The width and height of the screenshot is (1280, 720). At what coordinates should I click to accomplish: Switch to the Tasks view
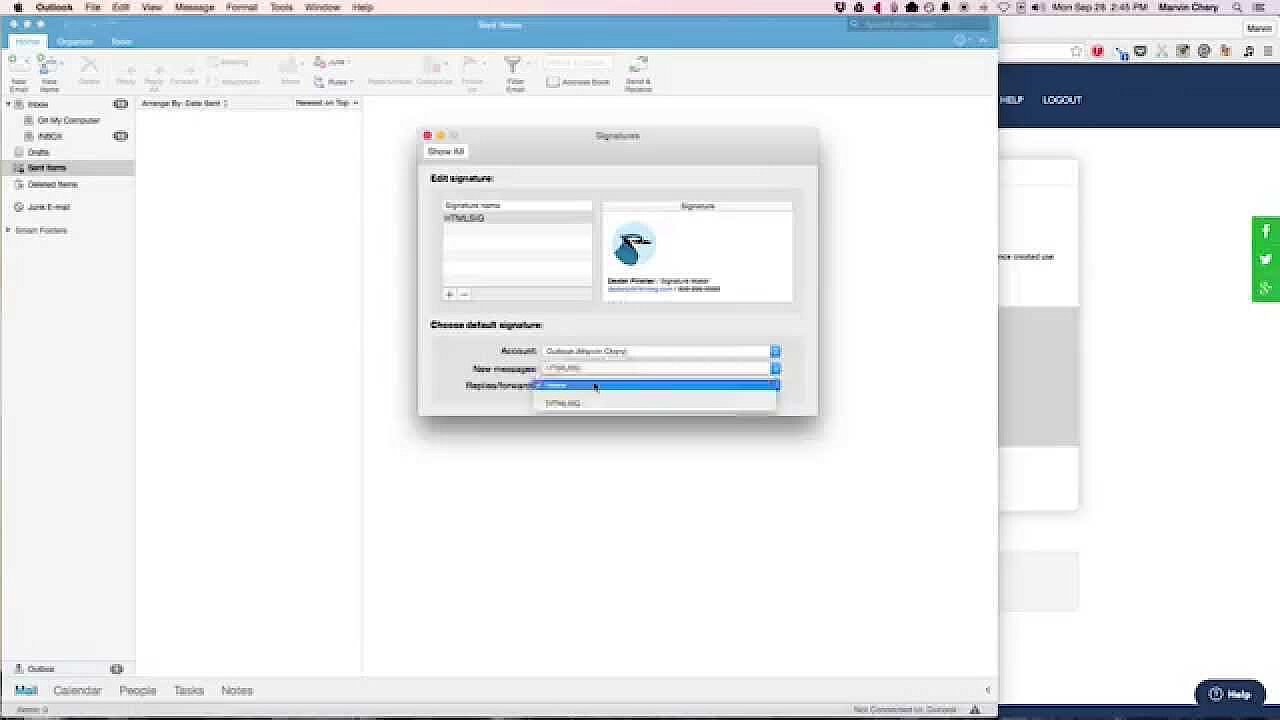coord(189,690)
